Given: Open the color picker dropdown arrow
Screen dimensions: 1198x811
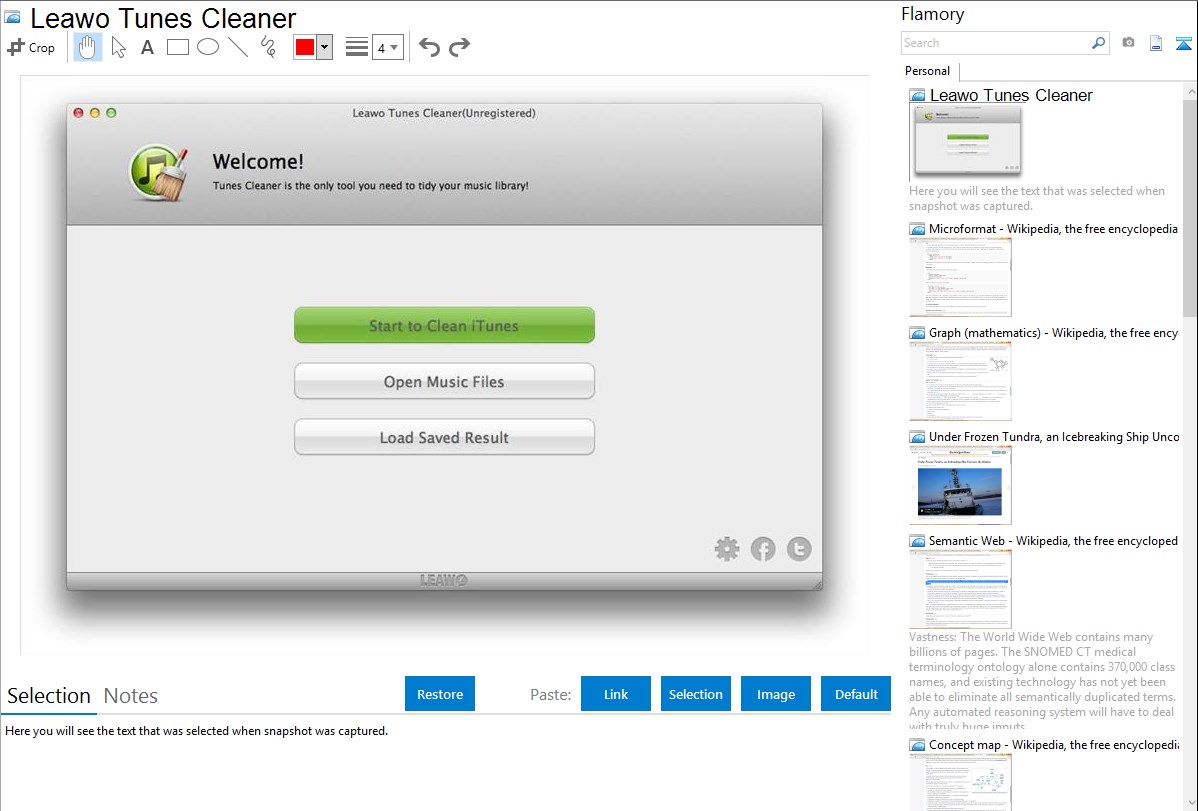Looking at the screenshot, I should pyautogui.click(x=325, y=47).
